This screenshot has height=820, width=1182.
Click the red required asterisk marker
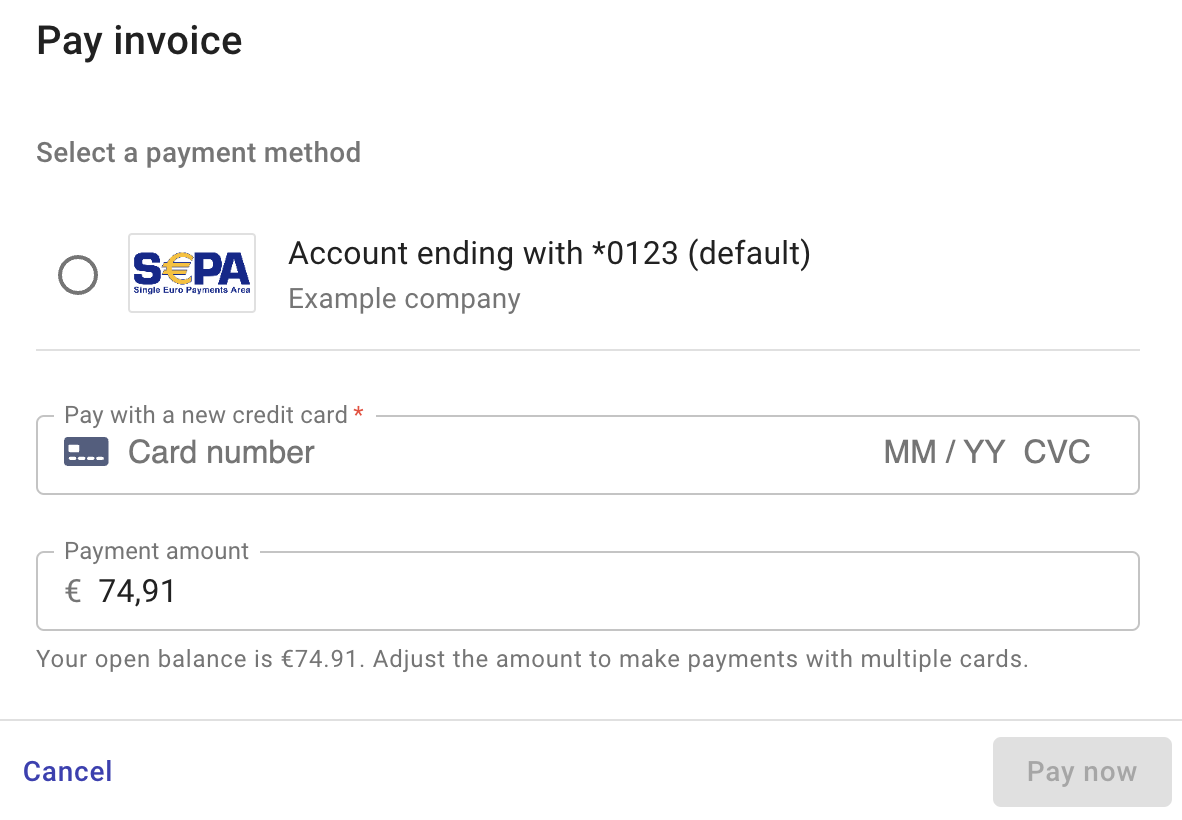point(359,412)
